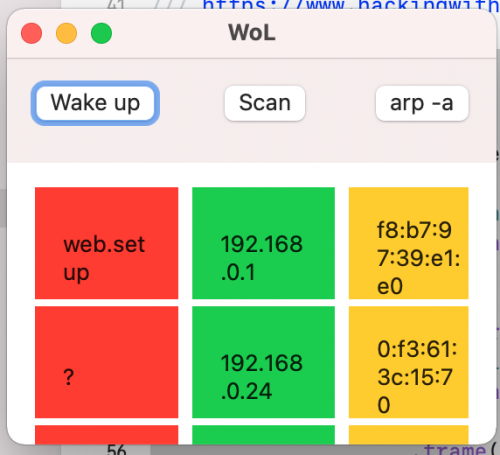The height and width of the screenshot is (455, 500).
Task: Close the WoL window
Action: [31, 33]
